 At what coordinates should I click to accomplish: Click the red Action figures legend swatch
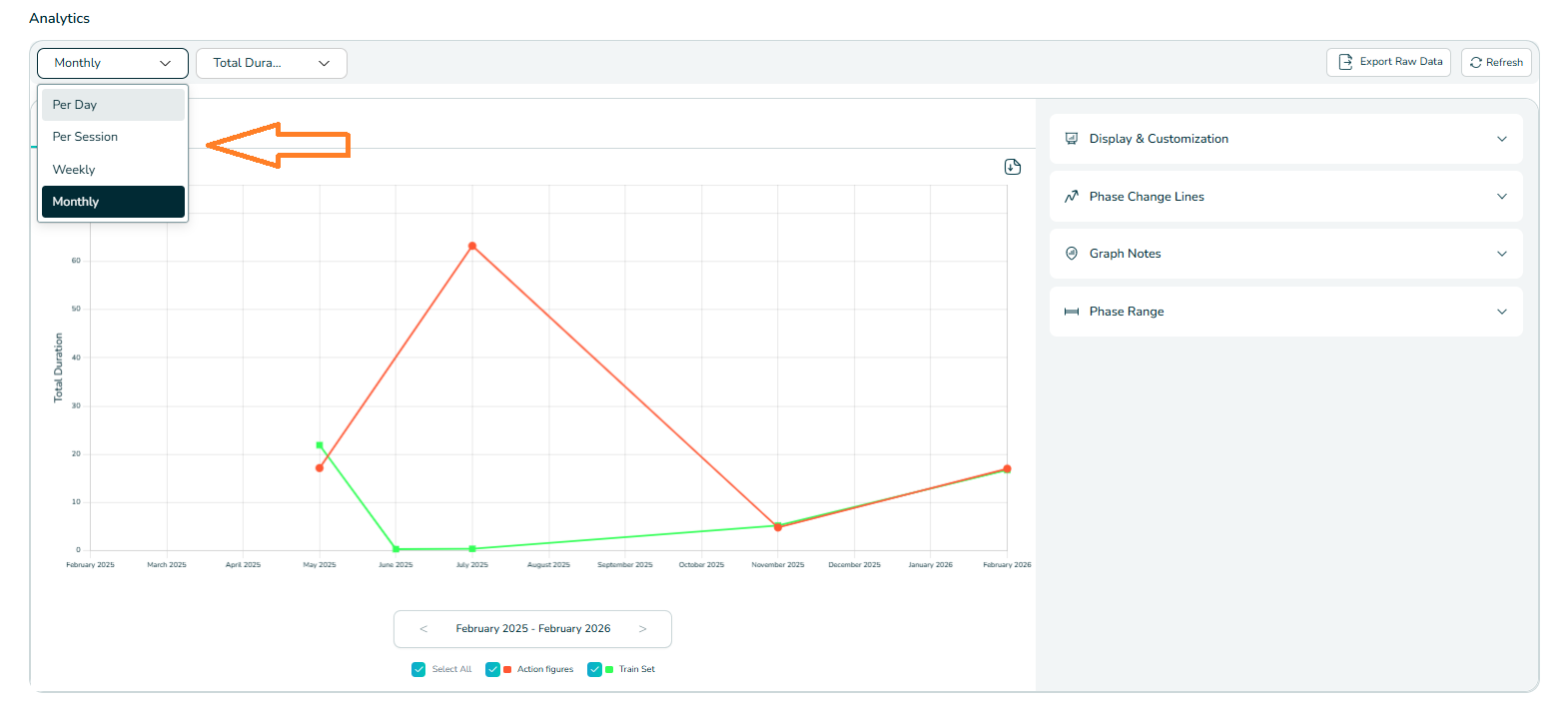[507, 669]
